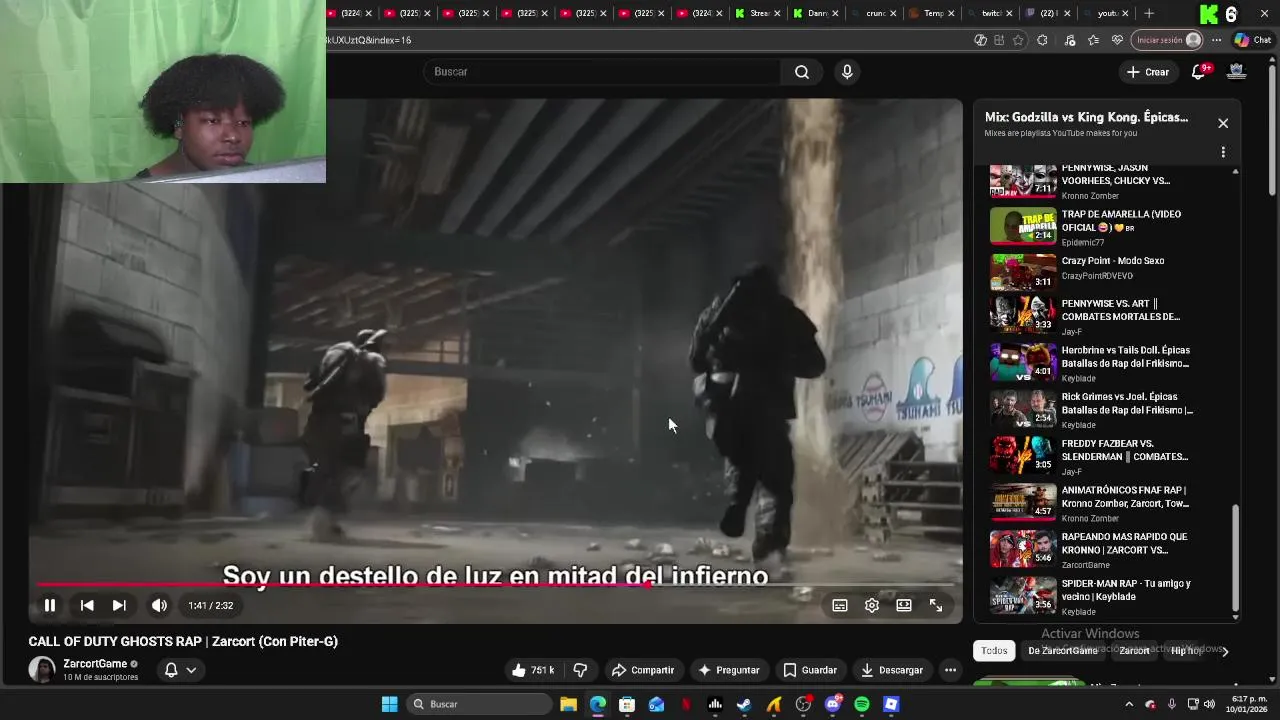
Task: Close the mix playlist panel
Action: tap(1223, 123)
